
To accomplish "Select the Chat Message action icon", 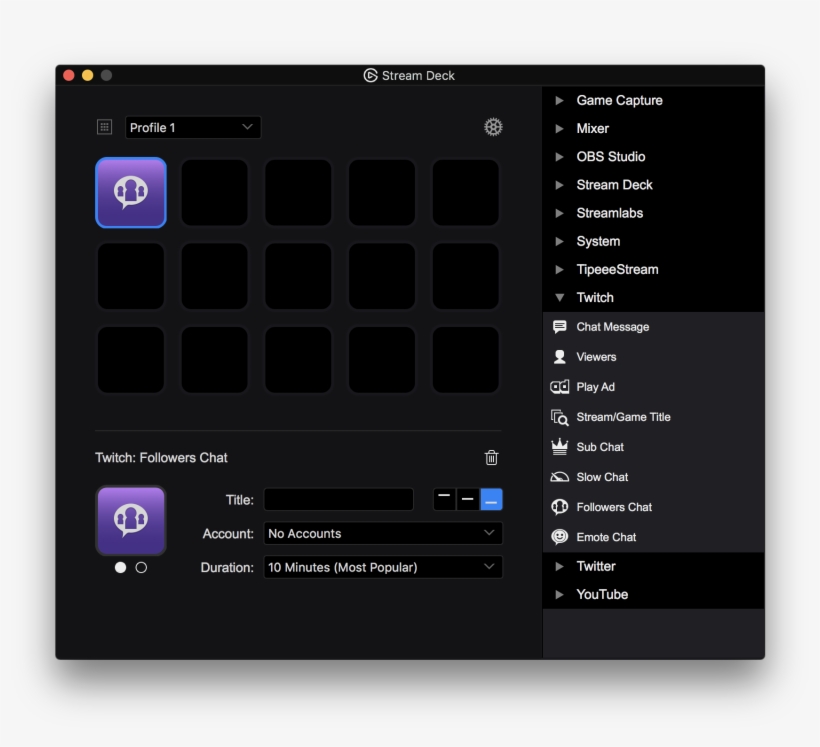I will [x=558, y=326].
